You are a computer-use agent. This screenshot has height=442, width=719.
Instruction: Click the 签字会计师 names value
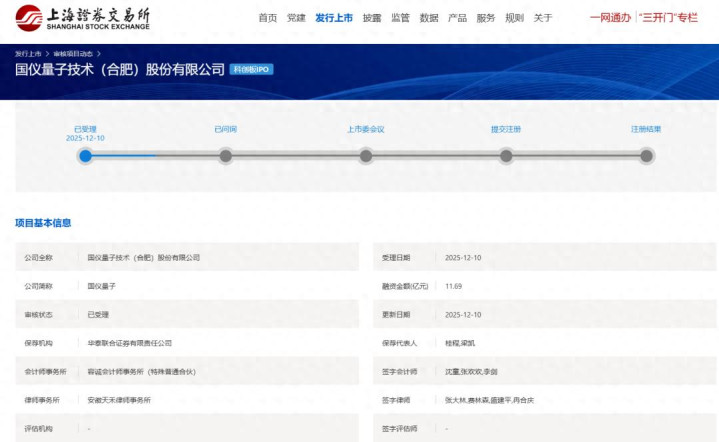tap(471, 371)
